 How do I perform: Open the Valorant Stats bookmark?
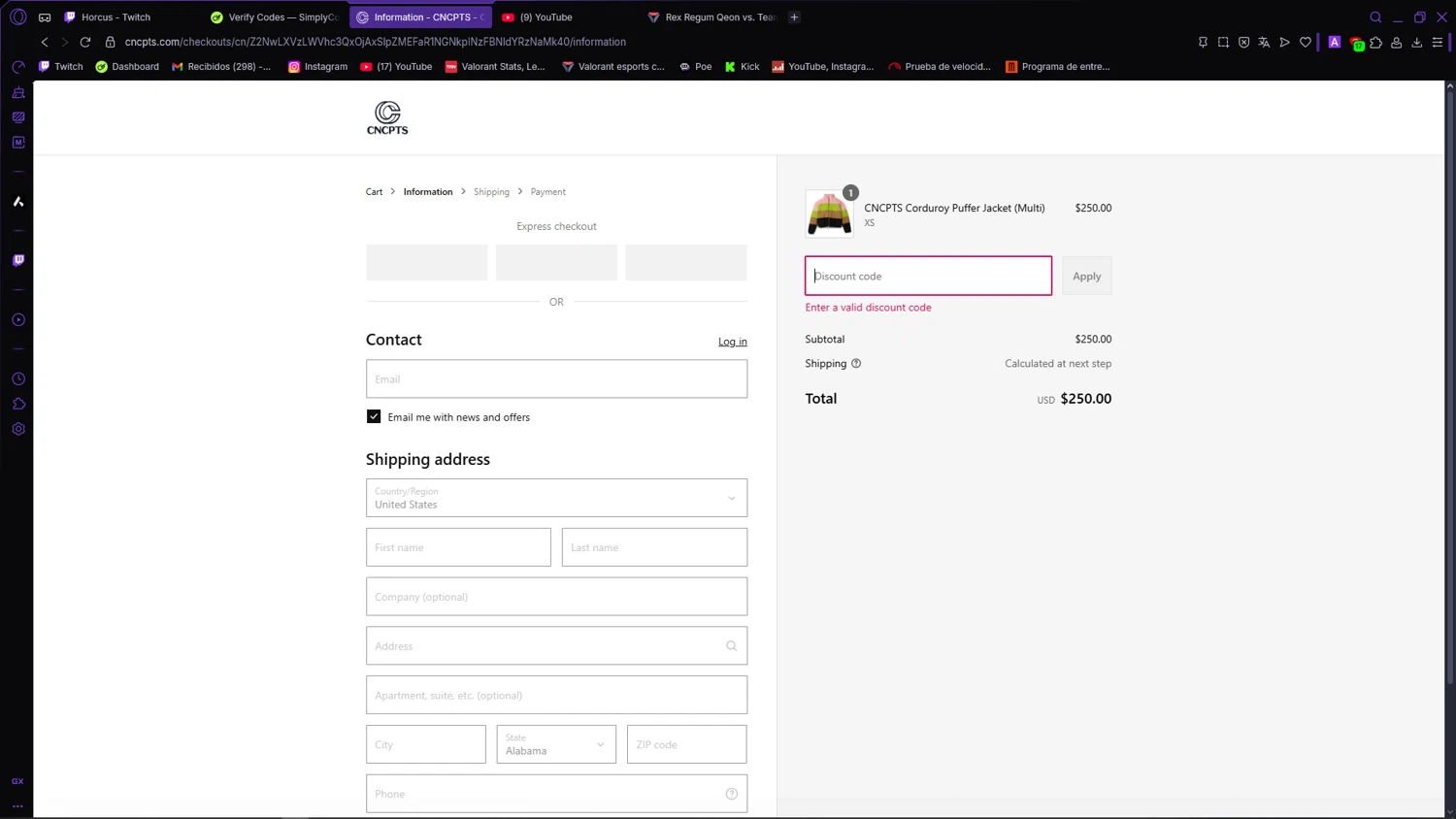(495, 67)
